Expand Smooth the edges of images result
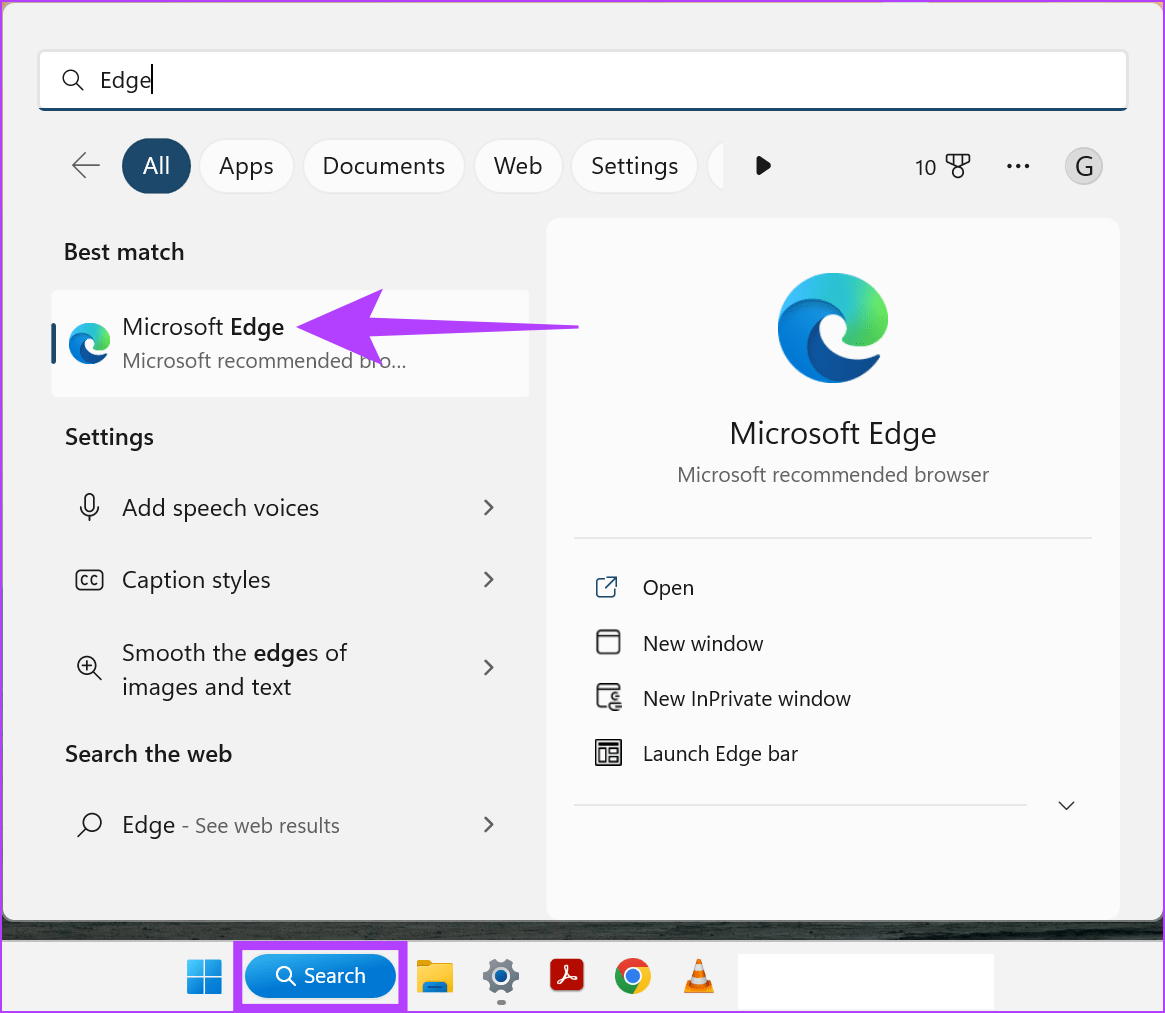The height and width of the screenshot is (1013, 1165). point(234,668)
